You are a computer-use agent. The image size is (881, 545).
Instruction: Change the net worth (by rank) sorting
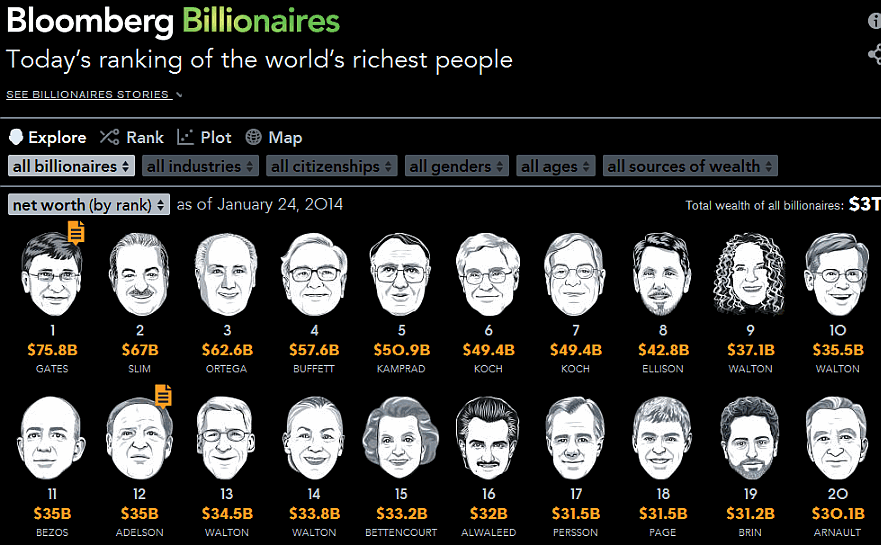pyautogui.click(x=89, y=205)
